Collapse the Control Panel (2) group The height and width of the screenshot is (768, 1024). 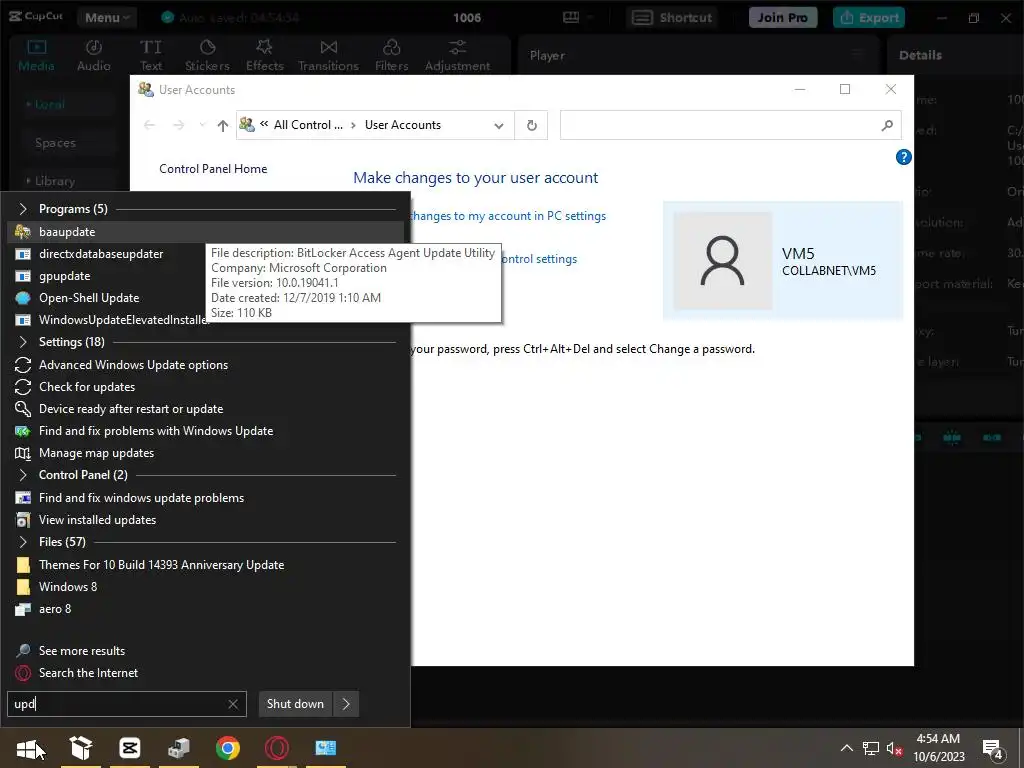click(x=23, y=475)
